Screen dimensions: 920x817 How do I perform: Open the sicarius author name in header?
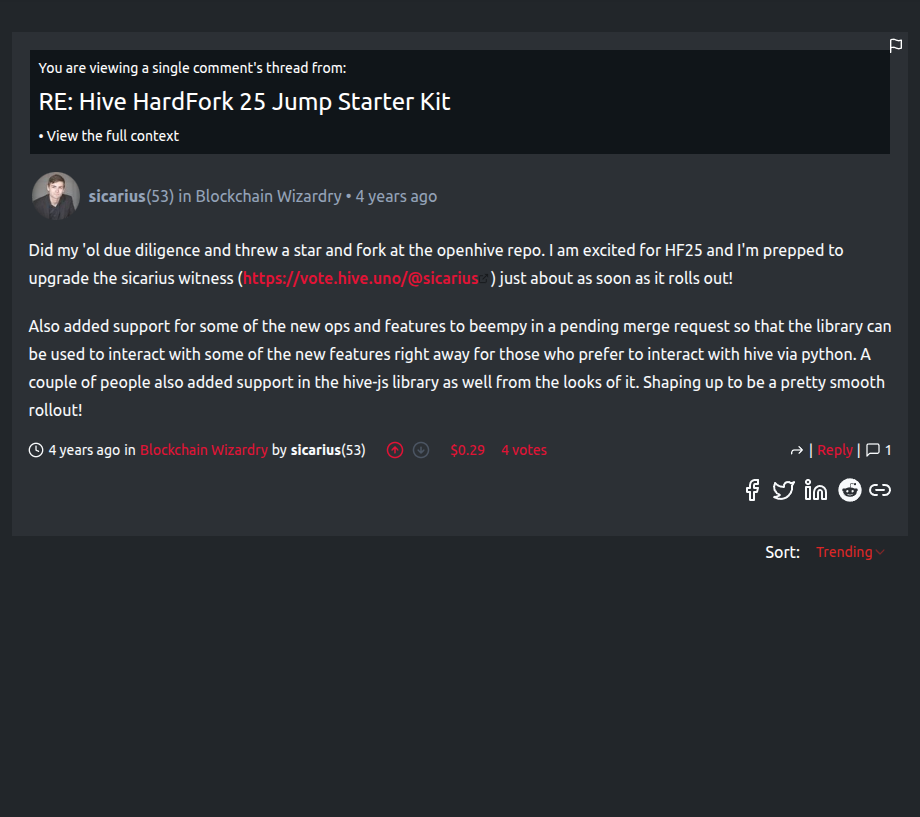(x=117, y=196)
